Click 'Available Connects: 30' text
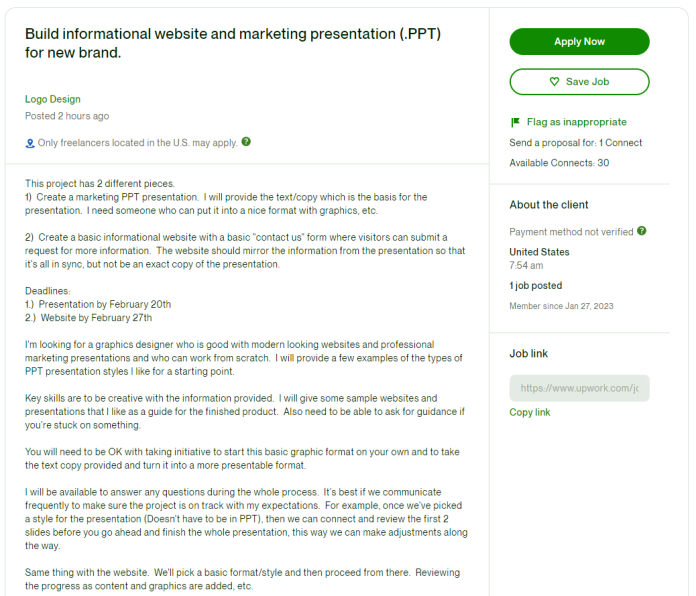This screenshot has width=696, height=596. pyautogui.click(x=559, y=163)
